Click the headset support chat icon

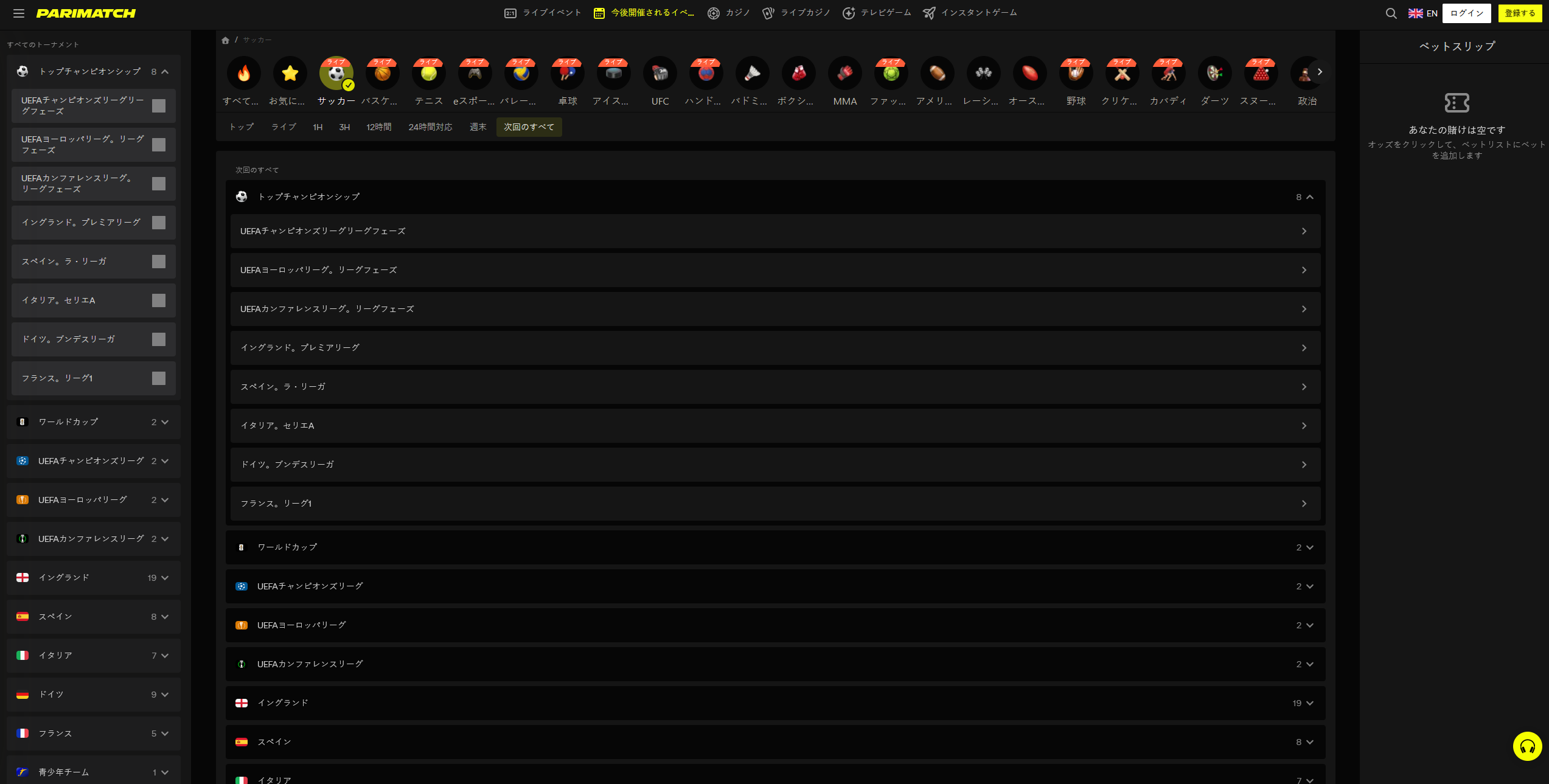[1527, 746]
